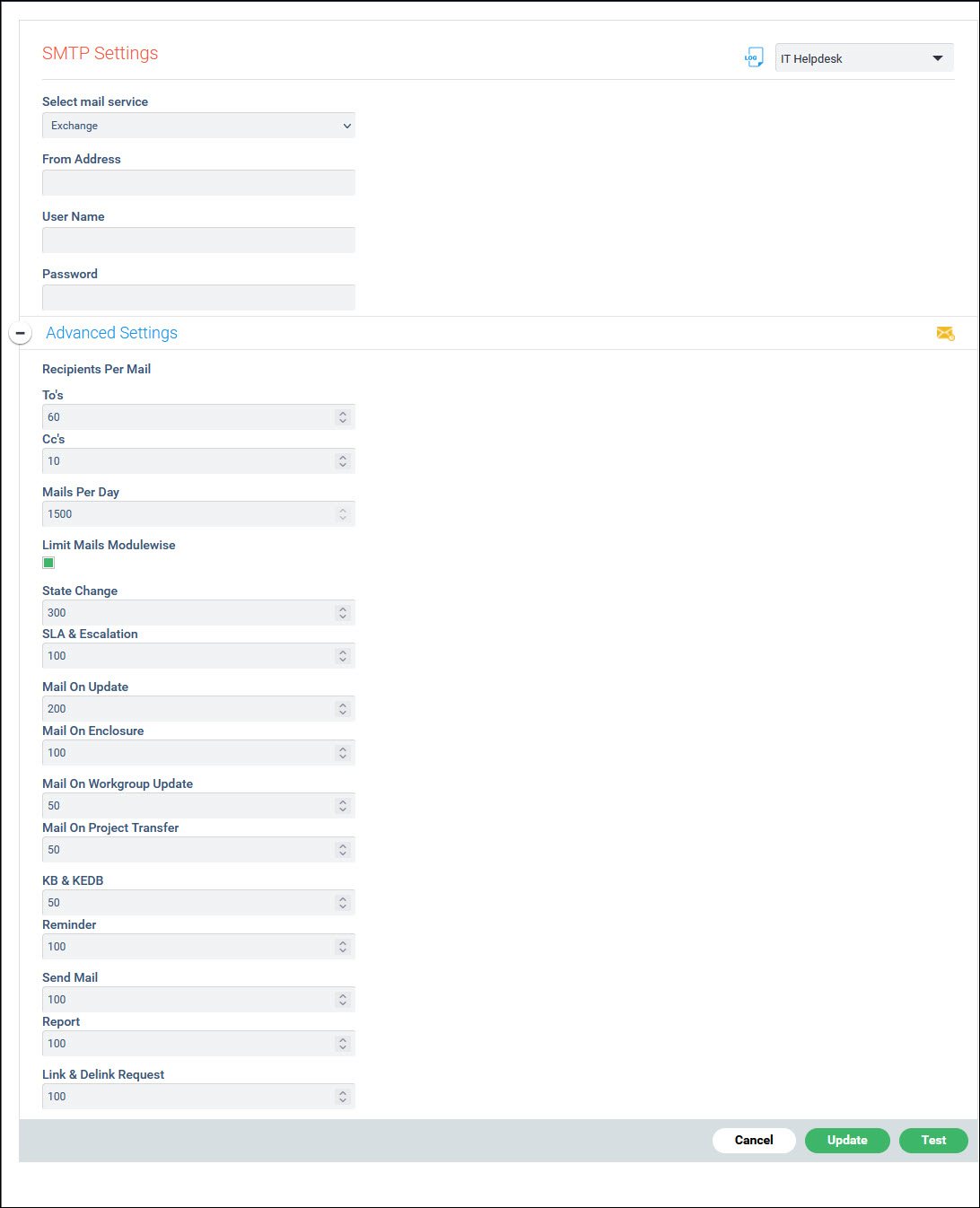The width and height of the screenshot is (980, 1208).
Task: Decrease the Mail On Update value
Action: (343, 712)
